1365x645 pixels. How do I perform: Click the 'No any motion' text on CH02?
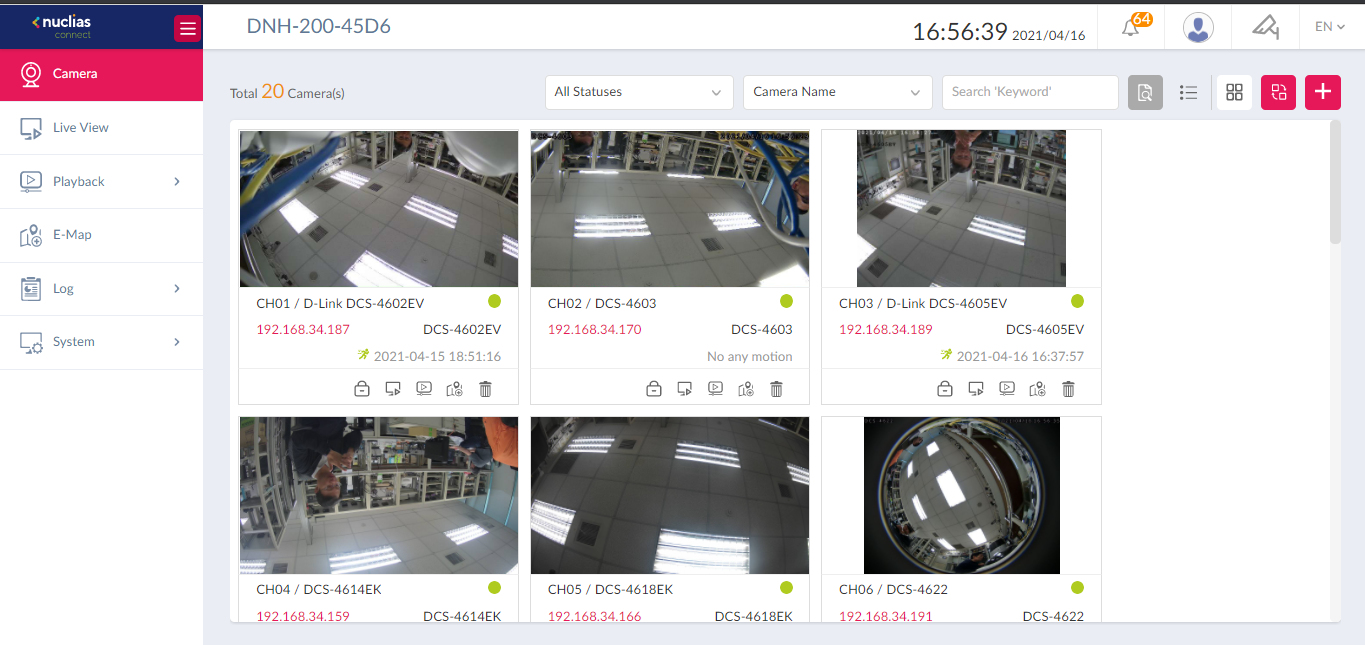pyautogui.click(x=749, y=356)
